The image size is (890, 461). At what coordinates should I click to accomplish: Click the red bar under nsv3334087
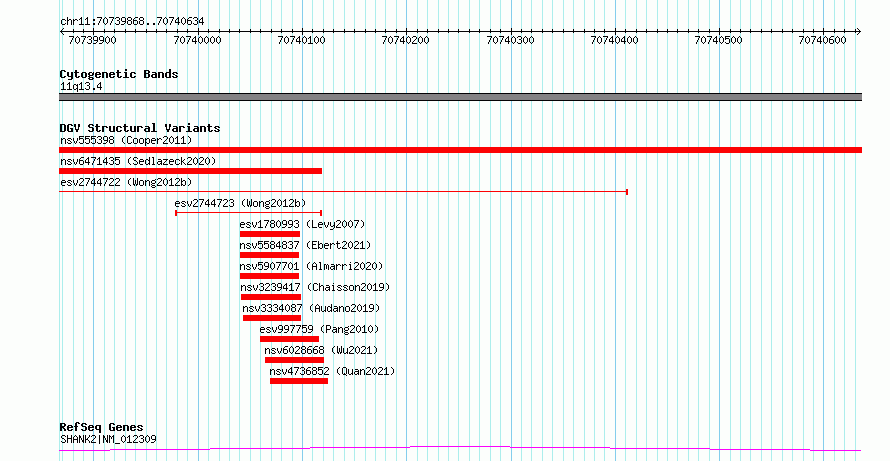pyautogui.click(x=272, y=318)
